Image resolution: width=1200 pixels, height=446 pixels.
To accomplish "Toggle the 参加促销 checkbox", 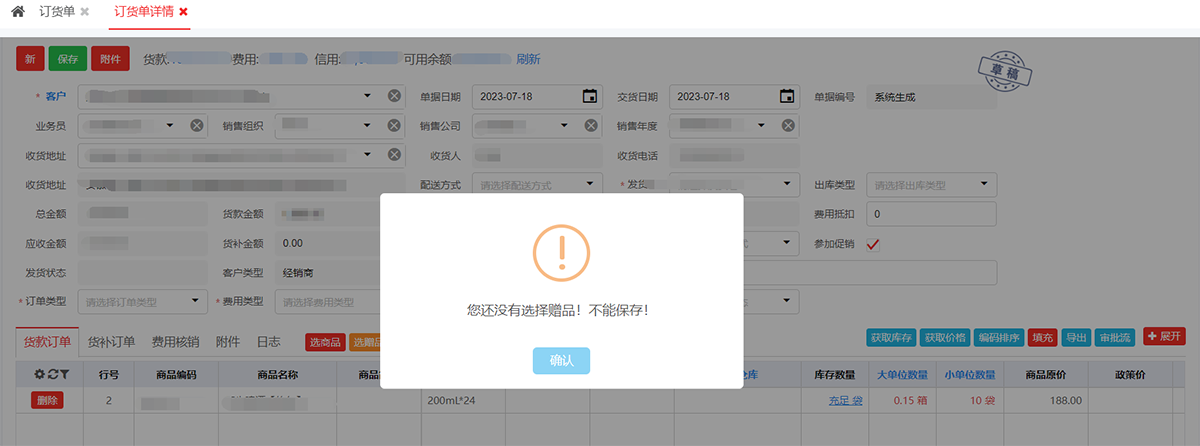I will point(873,244).
